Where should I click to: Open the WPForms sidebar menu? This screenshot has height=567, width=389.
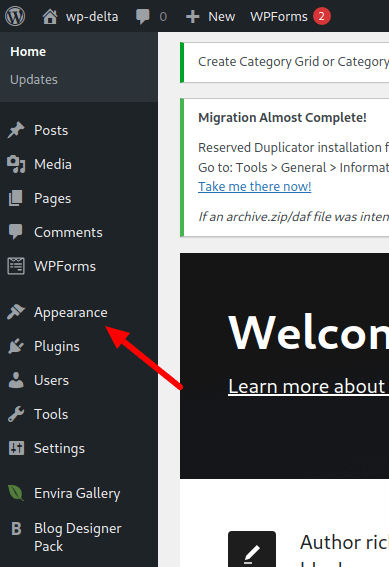pos(65,266)
